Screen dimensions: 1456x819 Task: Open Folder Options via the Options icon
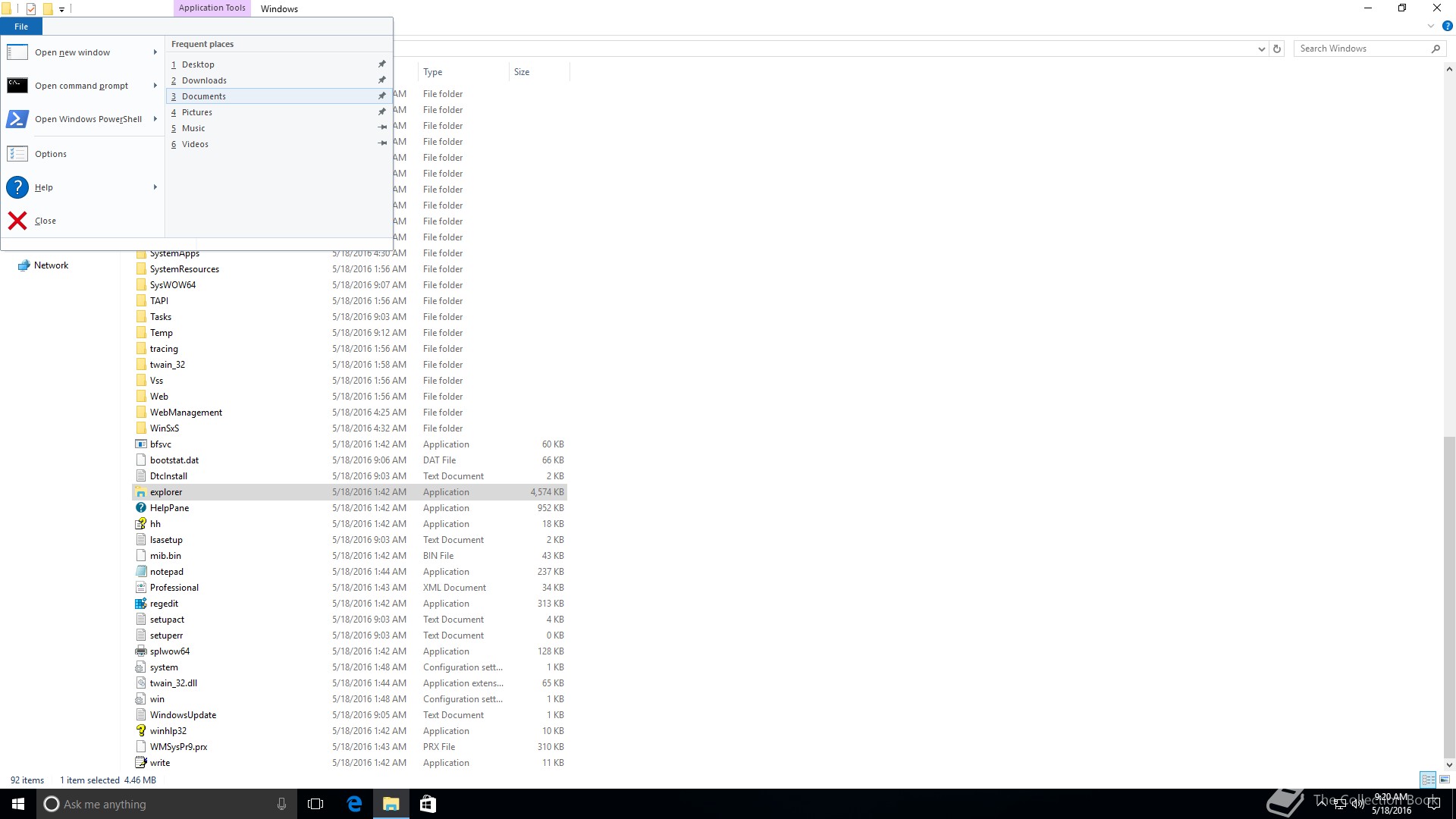17,154
